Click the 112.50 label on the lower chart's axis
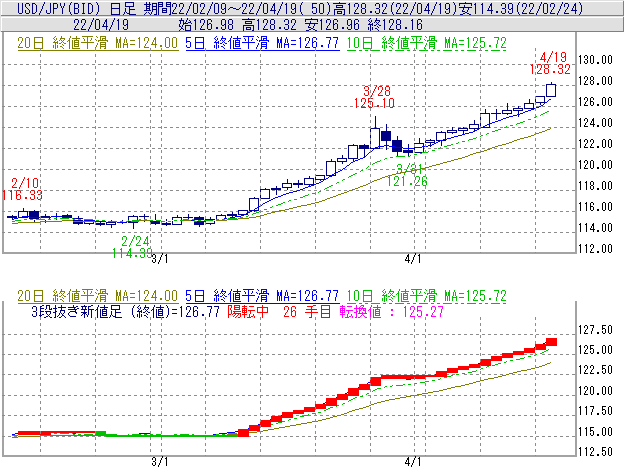 [x=595, y=452]
